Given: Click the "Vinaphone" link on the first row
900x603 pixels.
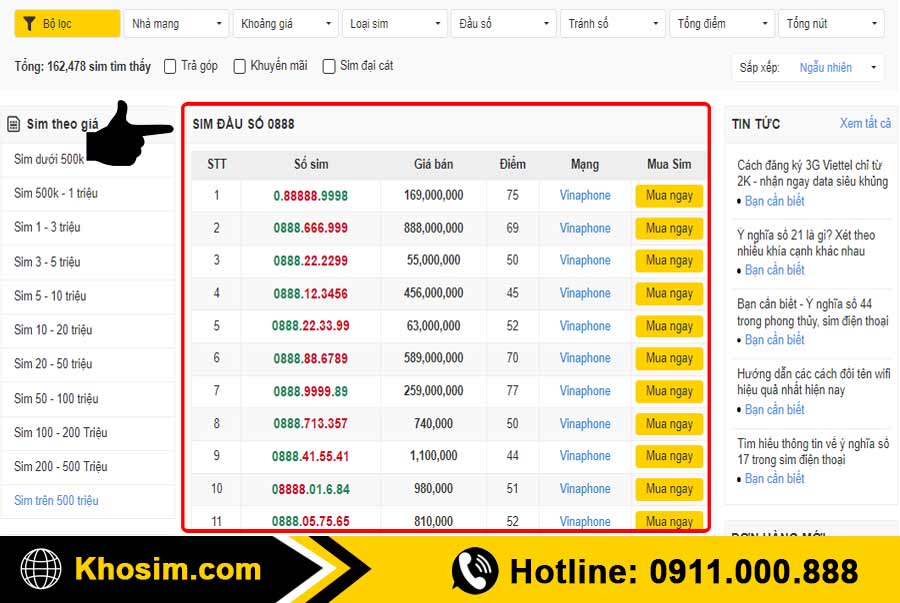Looking at the screenshot, I should click(584, 195).
